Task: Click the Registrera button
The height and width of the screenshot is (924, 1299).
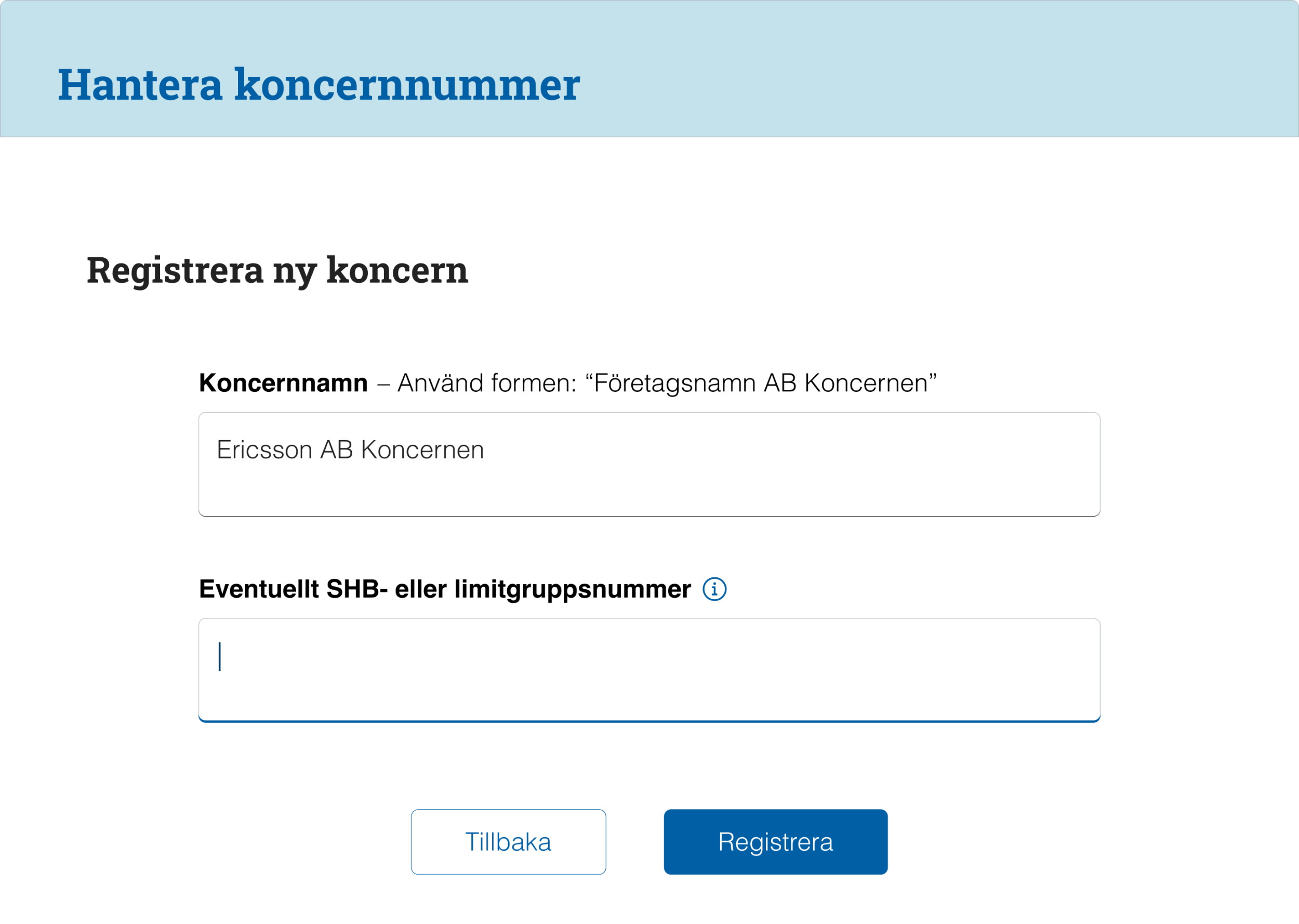Action: pos(775,842)
